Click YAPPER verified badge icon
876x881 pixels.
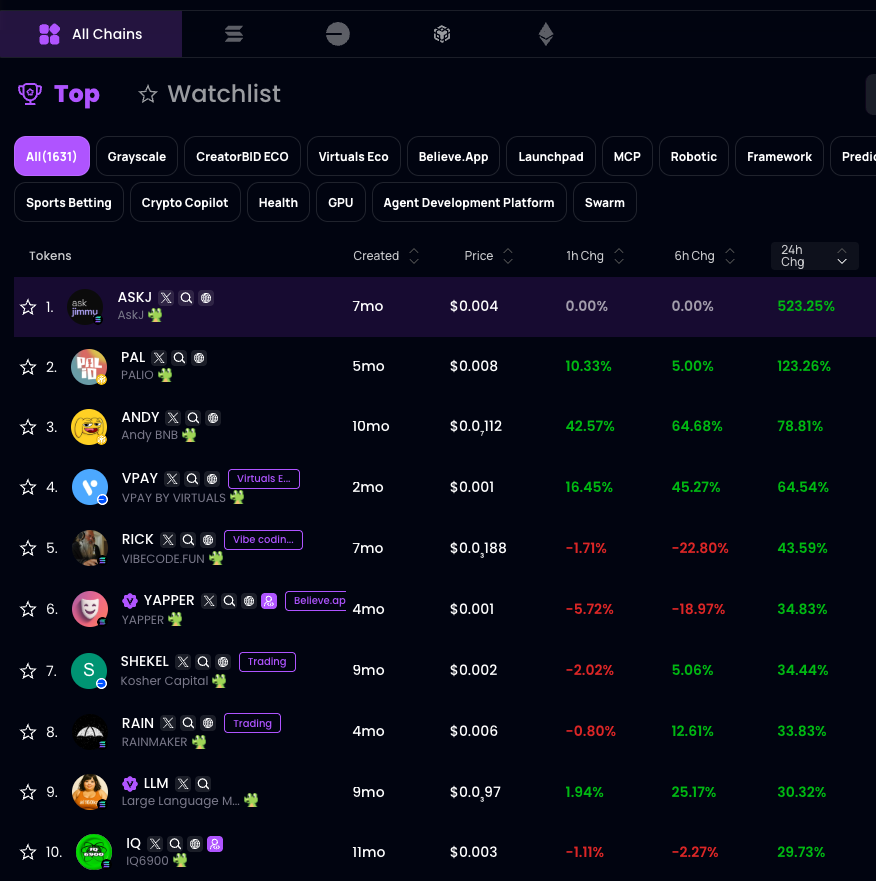(x=130, y=601)
